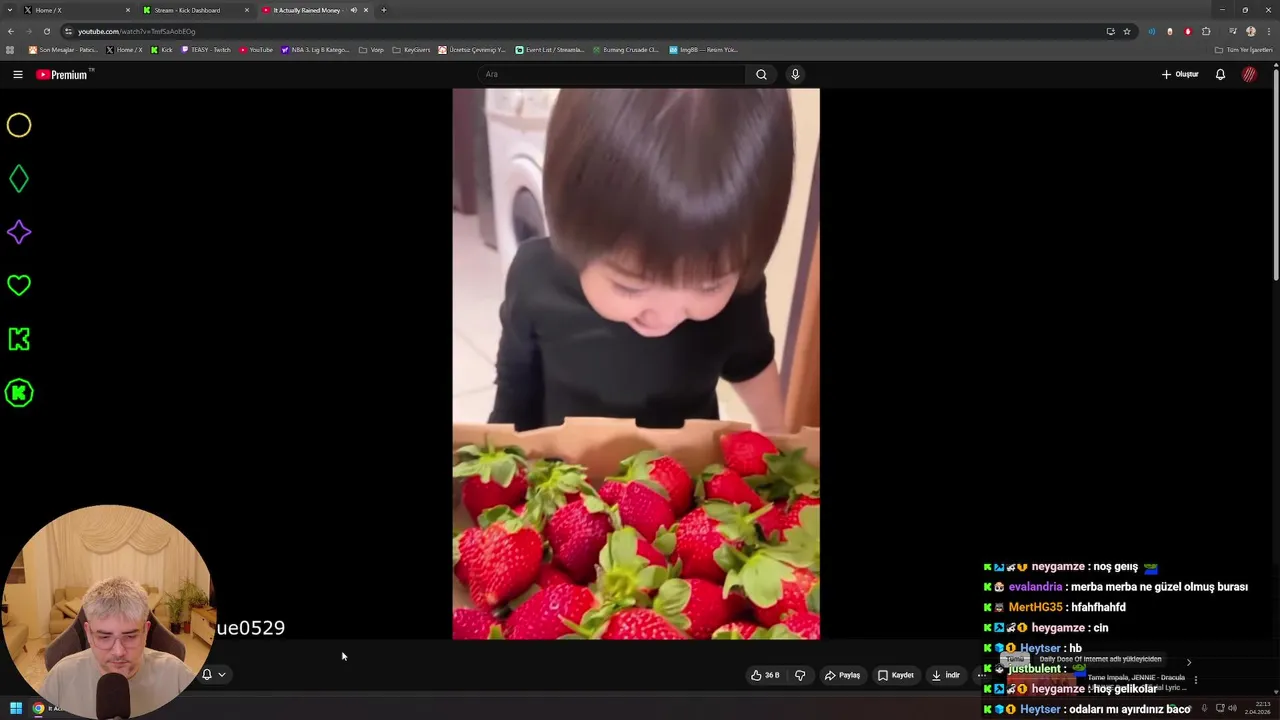This screenshot has width=1280, height=720.
Task: Start voice search with the microphone
Action: [795, 74]
